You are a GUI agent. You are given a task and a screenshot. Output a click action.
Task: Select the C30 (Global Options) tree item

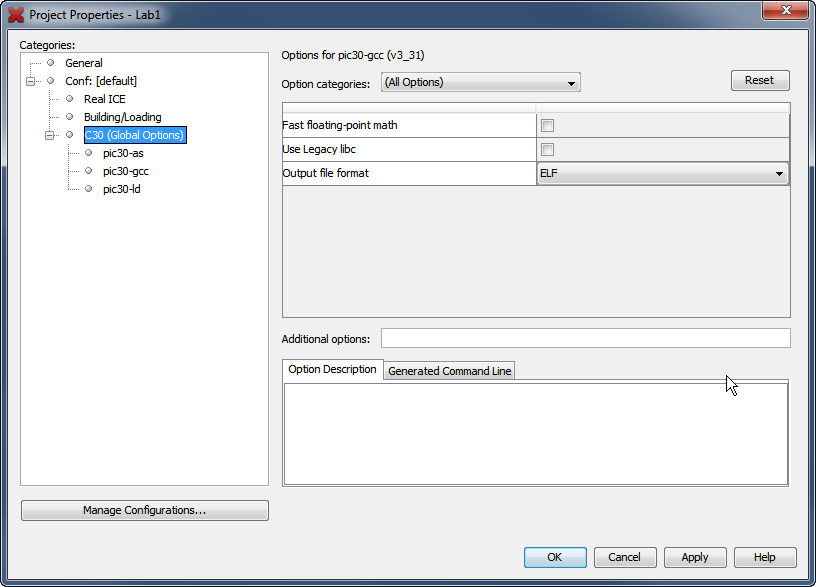137,135
